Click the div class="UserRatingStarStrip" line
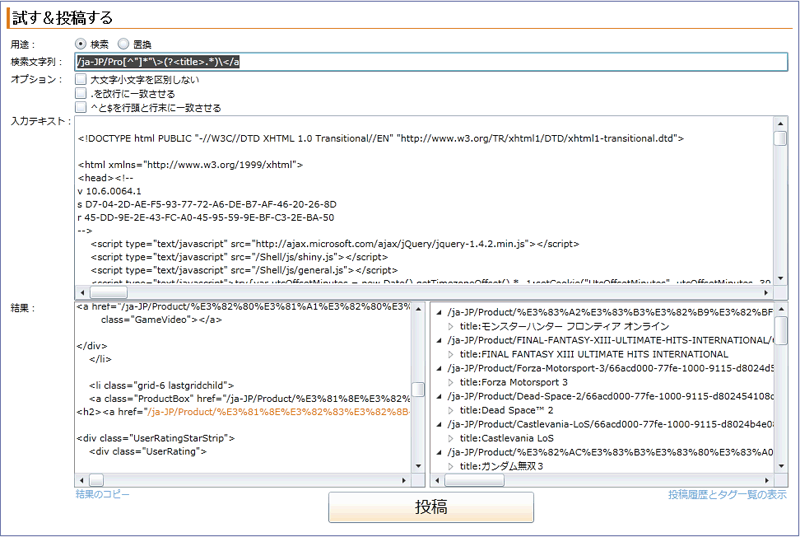This screenshot has height=537, width=800. click(156, 438)
